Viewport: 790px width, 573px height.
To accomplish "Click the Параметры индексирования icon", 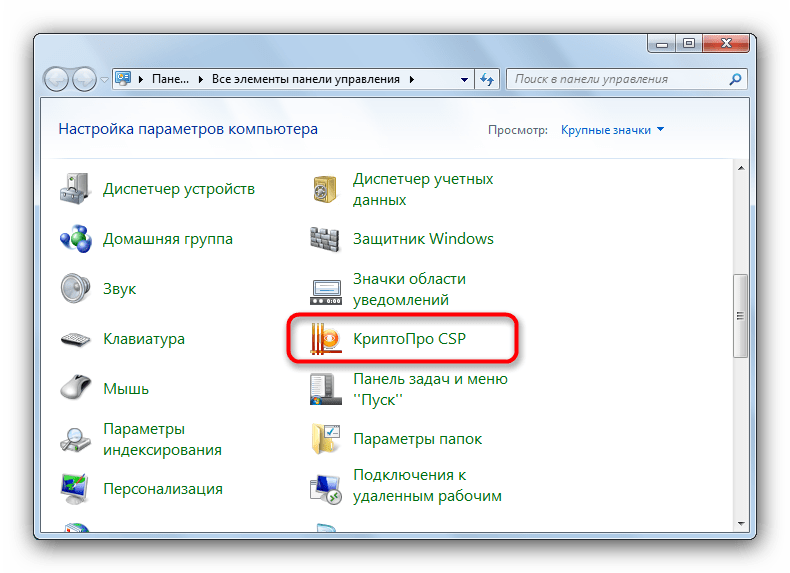I will point(75,439).
